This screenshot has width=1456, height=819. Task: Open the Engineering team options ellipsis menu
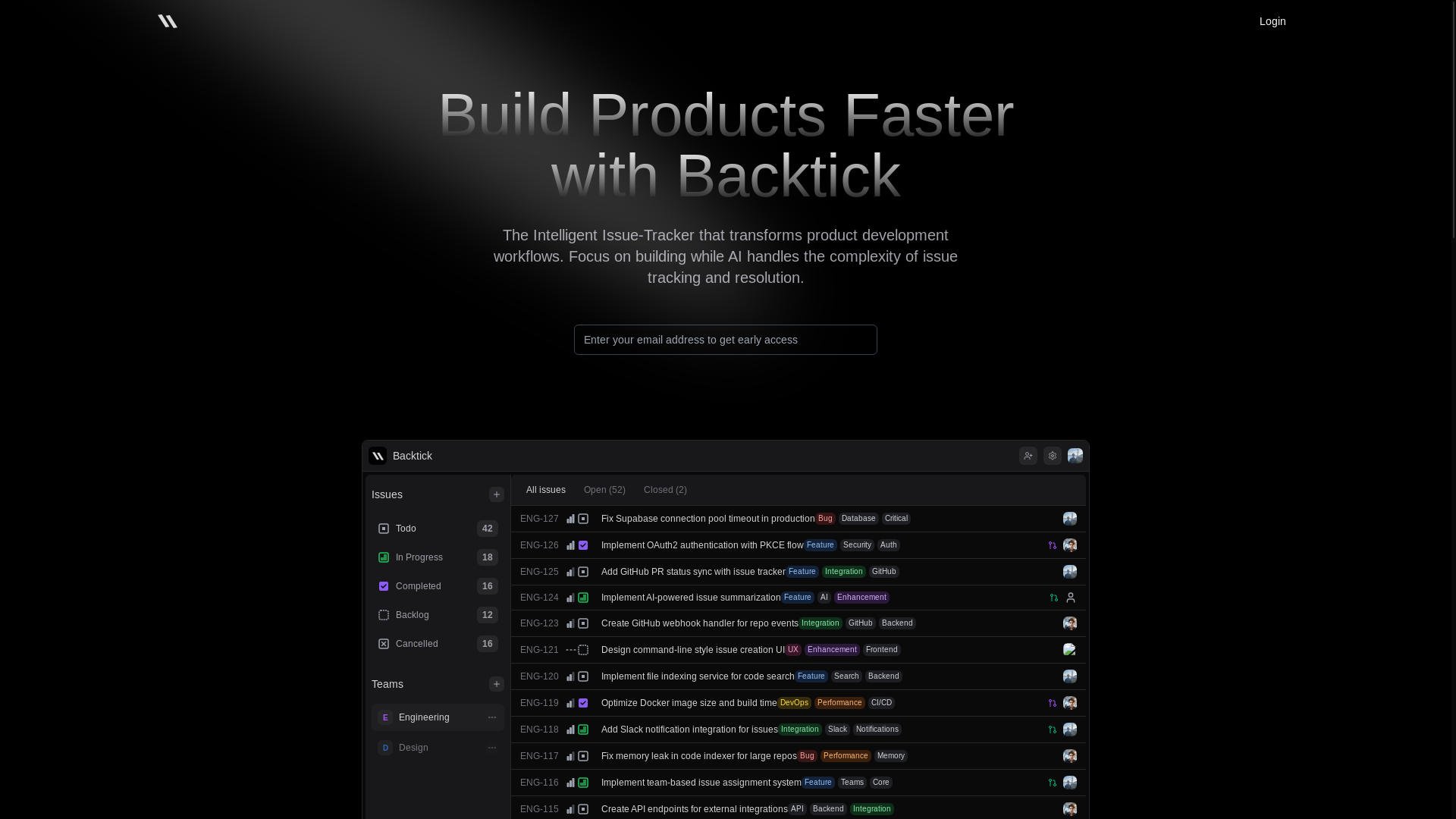pyautogui.click(x=492, y=717)
